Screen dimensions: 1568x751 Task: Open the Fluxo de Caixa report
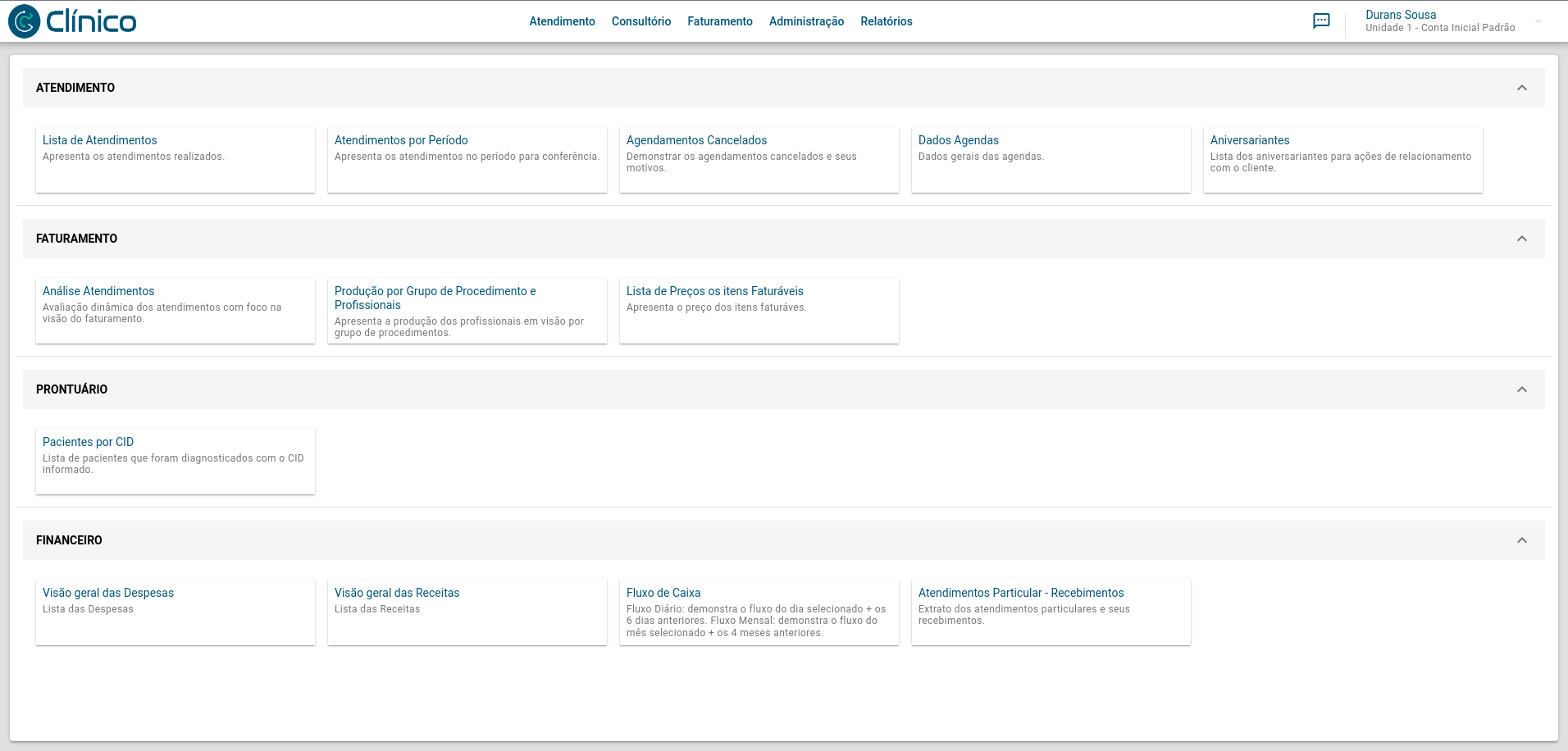[663, 593]
